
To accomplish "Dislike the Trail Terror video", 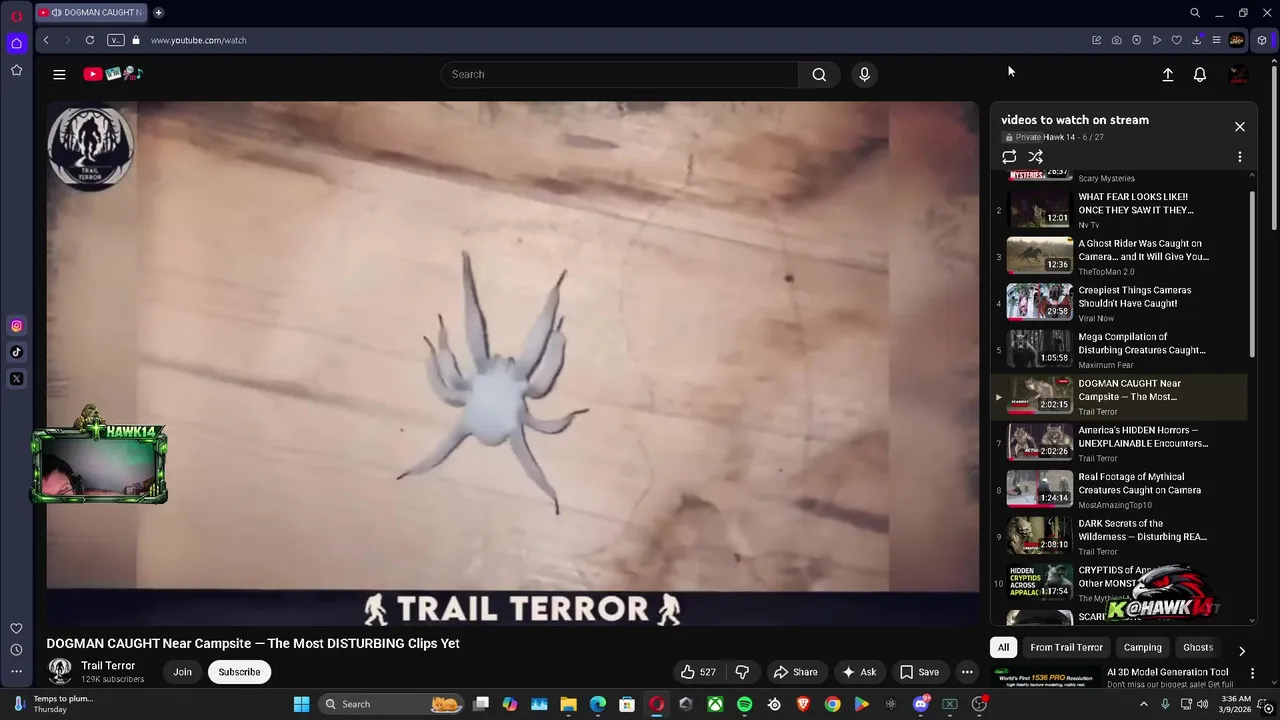I will tap(742, 672).
